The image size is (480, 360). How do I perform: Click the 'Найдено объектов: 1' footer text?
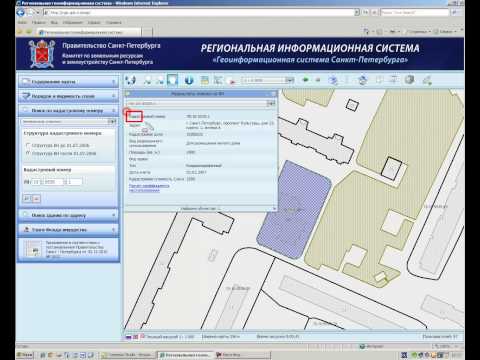tap(200, 209)
